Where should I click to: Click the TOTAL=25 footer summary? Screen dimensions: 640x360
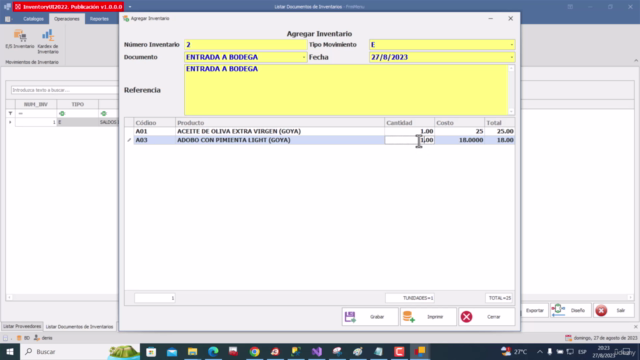point(500,298)
